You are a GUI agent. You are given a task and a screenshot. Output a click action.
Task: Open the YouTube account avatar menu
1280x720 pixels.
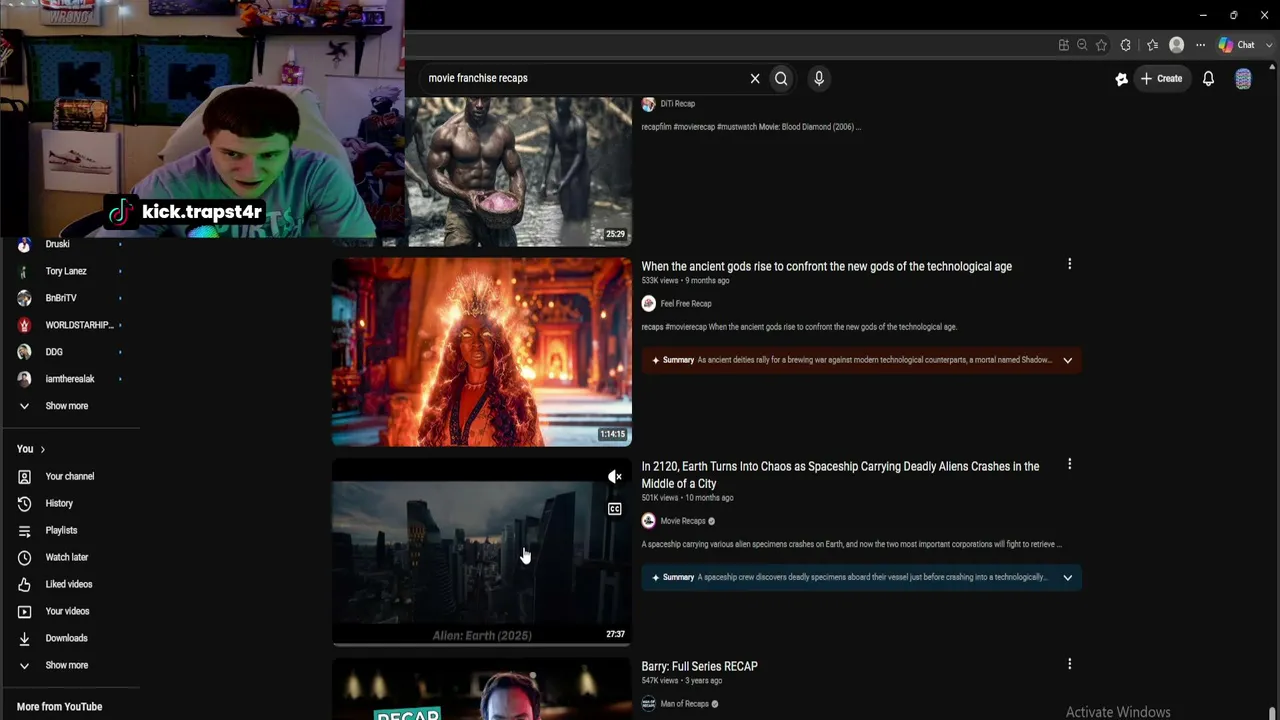(1243, 79)
